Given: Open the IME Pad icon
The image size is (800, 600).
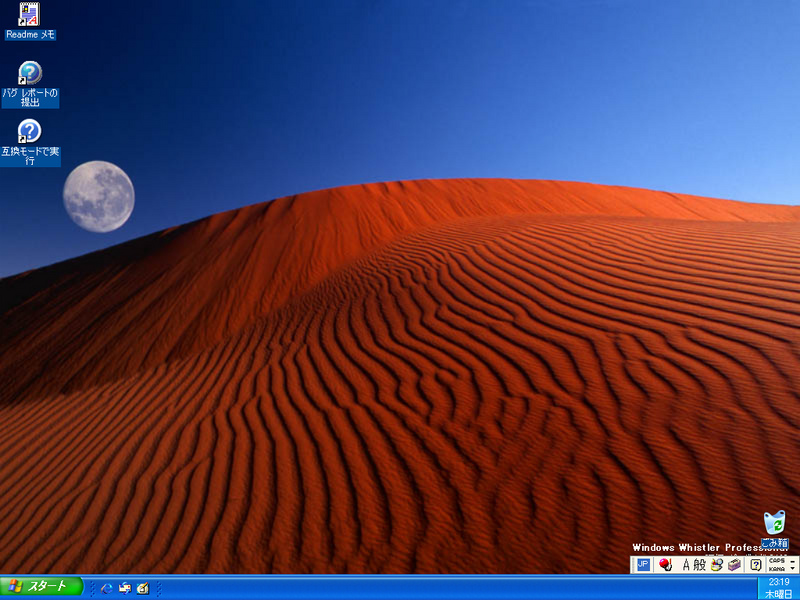Looking at the screenshot, I should pos(717,565).
